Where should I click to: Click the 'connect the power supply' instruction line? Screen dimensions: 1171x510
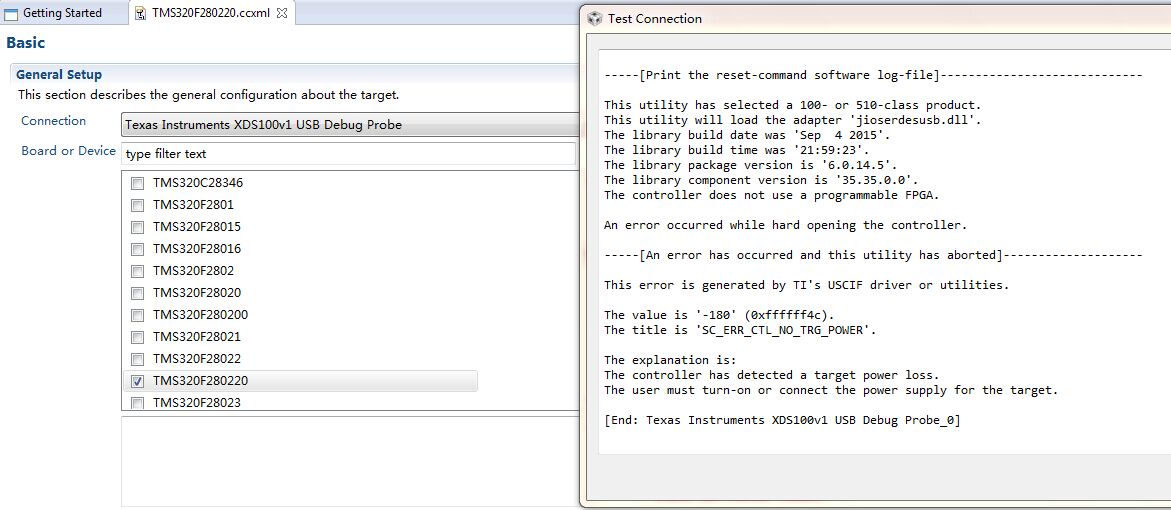(831, 390)
